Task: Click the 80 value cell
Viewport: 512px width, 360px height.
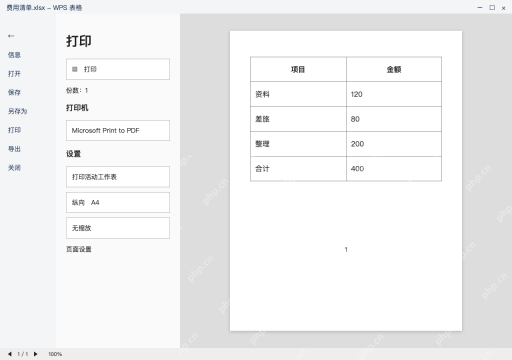Action: pos(394,119)
